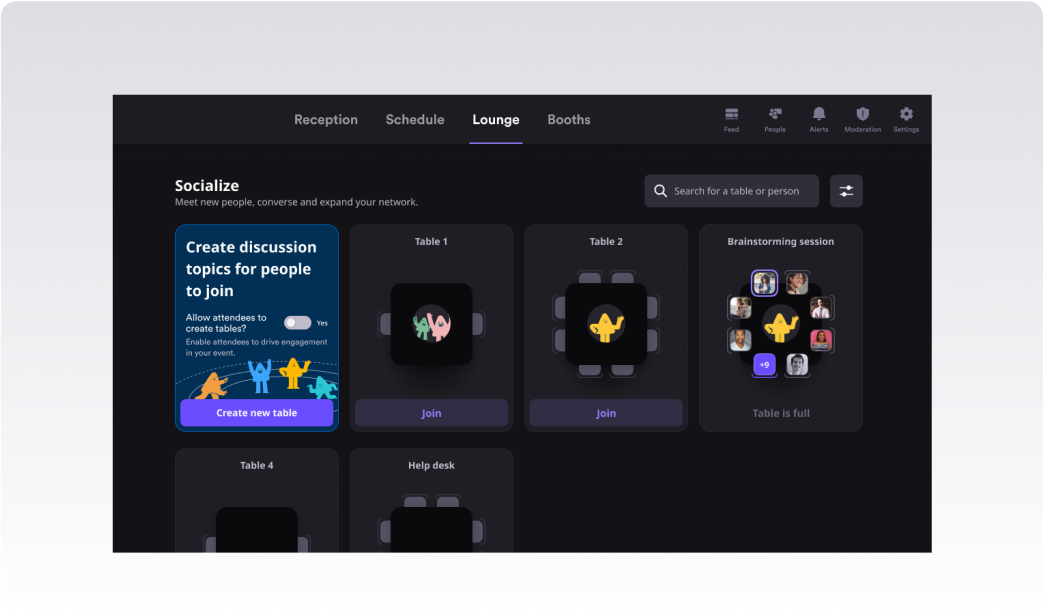
Task: Toggle allow attendees to create tables
Action: (x=297, y=323)
